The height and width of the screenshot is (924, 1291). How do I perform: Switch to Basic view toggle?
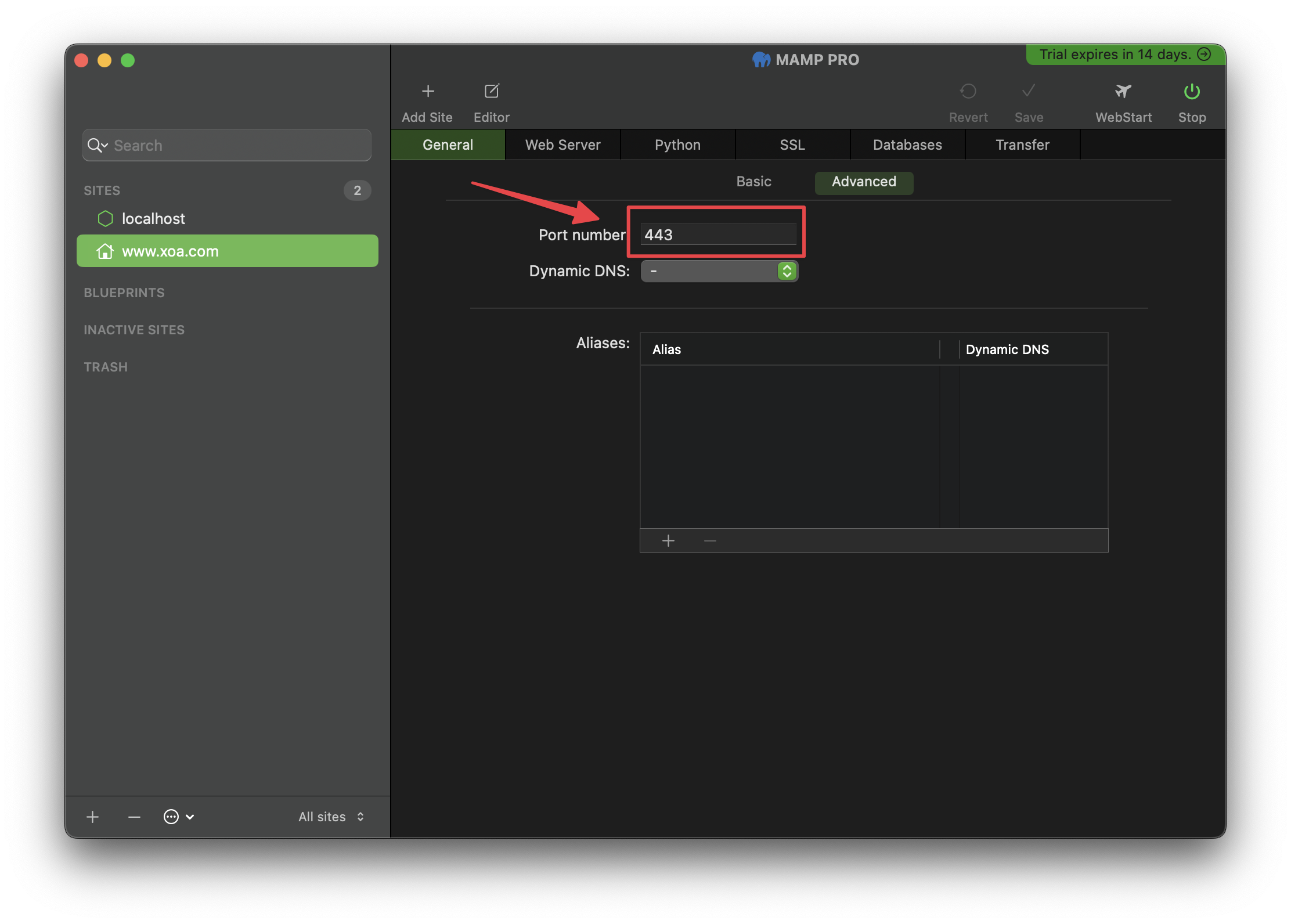753,182
